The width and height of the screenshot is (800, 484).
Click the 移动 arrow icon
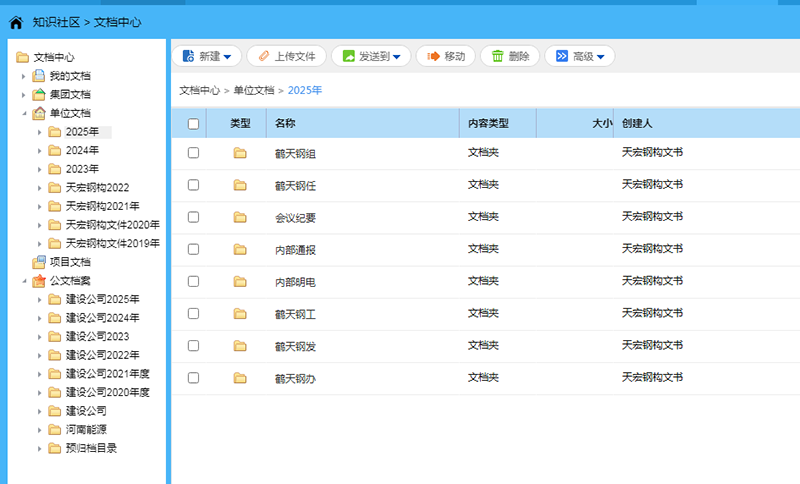point(433,57)
